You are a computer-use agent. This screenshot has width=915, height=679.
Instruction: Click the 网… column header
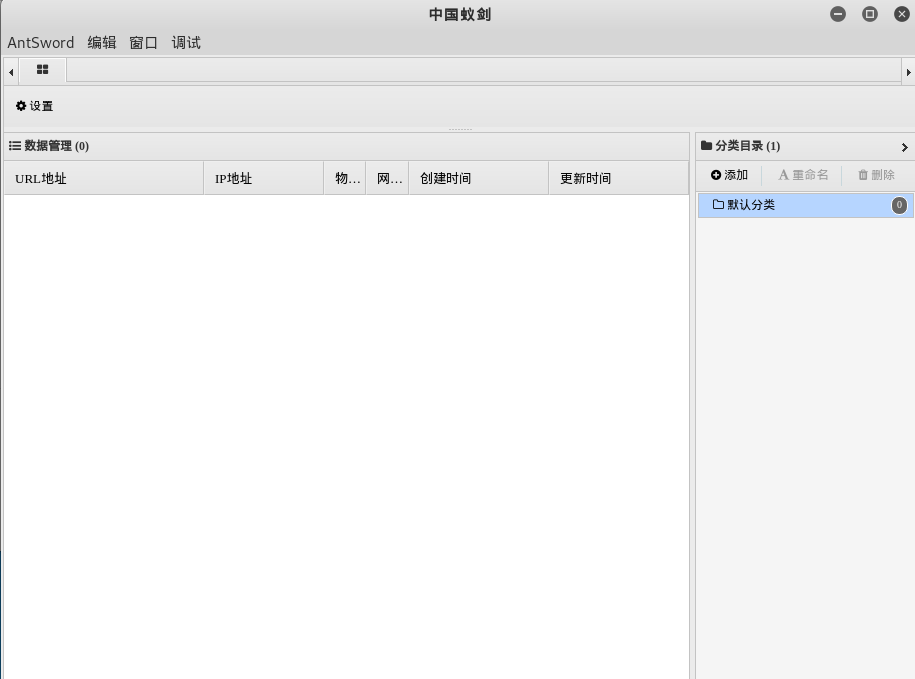point(387,178)
